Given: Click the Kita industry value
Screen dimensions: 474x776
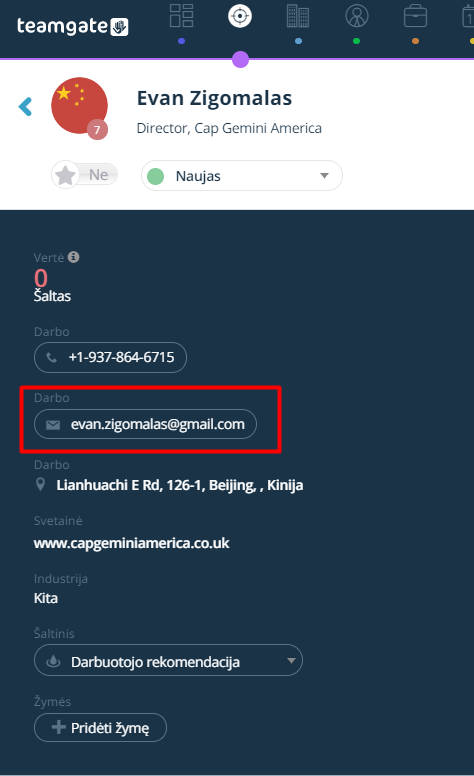Looking at the screenshot, I should [x=46, y=598].
